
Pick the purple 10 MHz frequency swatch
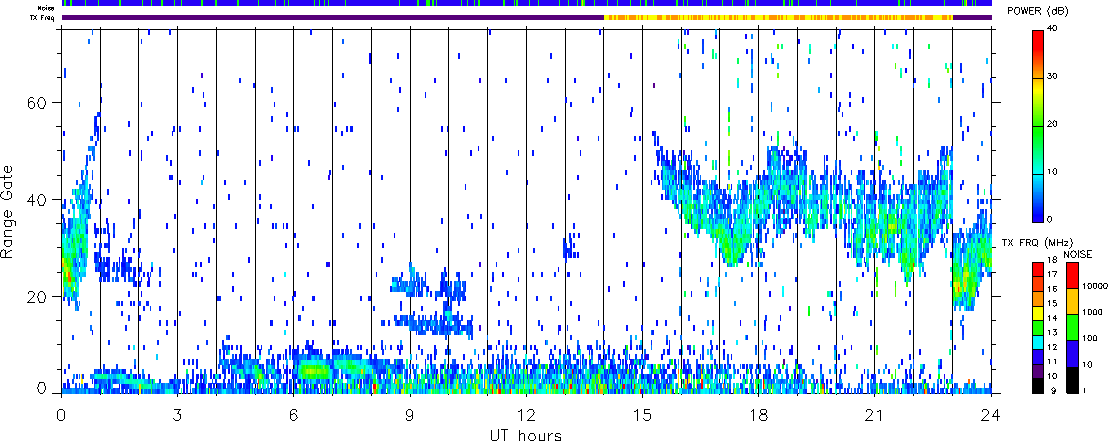[x=1037, y=371]
